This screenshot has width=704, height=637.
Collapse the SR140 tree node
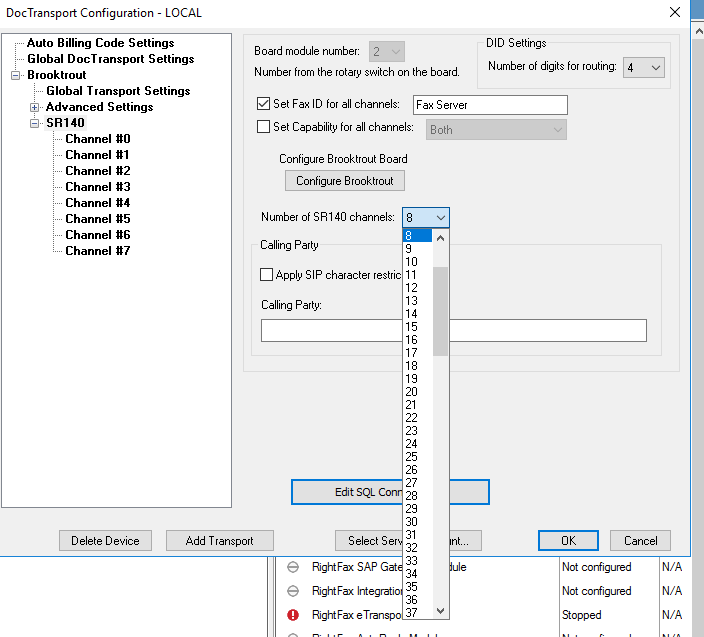[35, 123]
